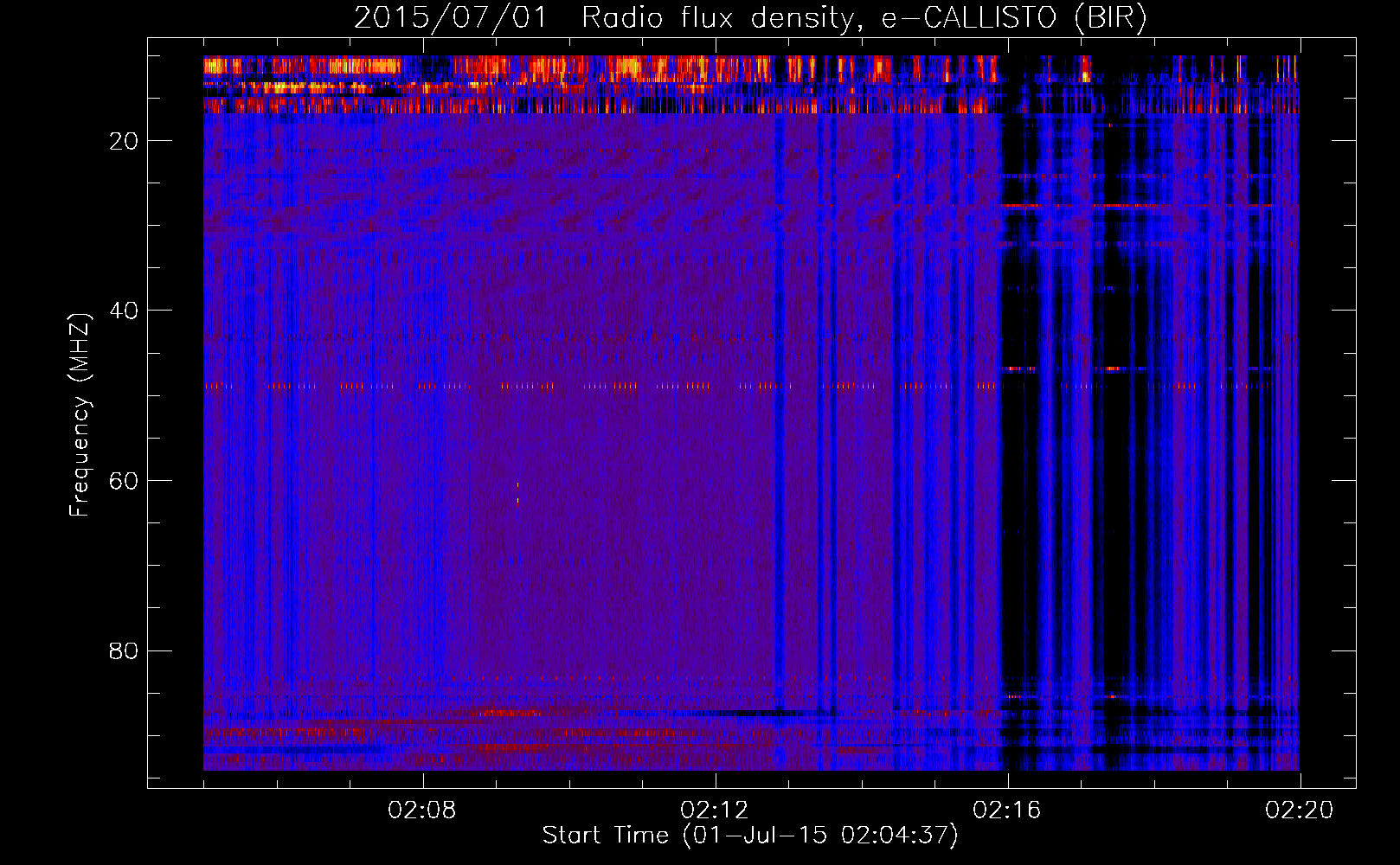This screenshot has width=1400, height=865.
Task: Select the 40 frequency tick label
Action: click(x=124, y=311)
